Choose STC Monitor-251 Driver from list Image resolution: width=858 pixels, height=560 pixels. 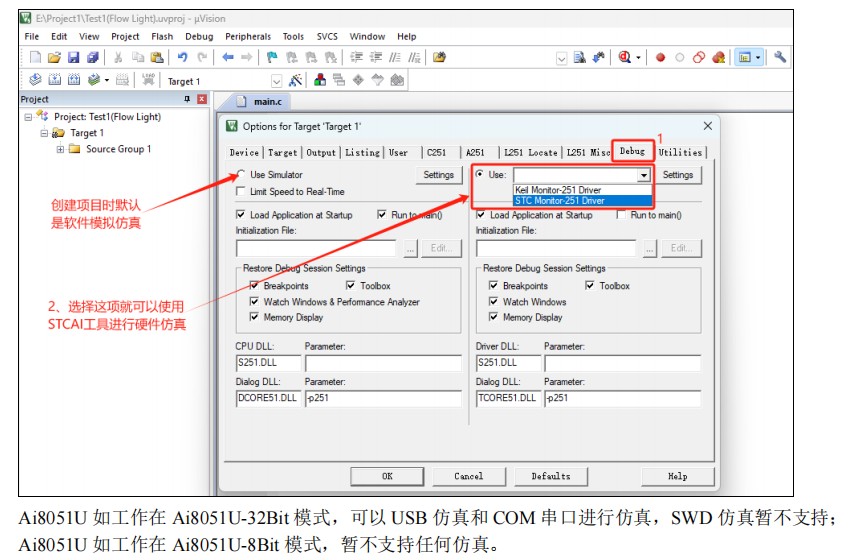pos(560,201)
